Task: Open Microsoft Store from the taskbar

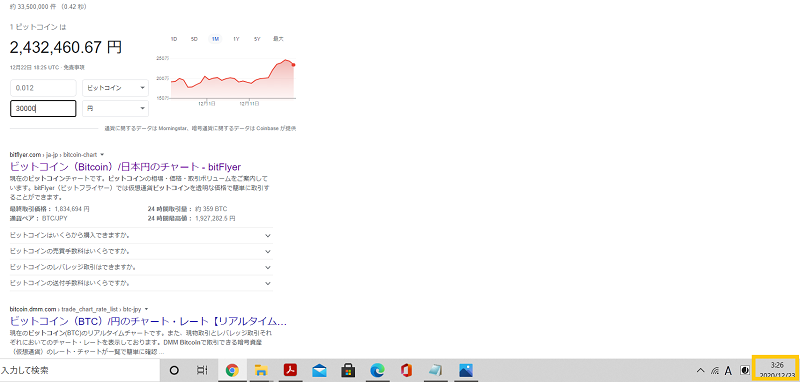Action: click(348, 370)
